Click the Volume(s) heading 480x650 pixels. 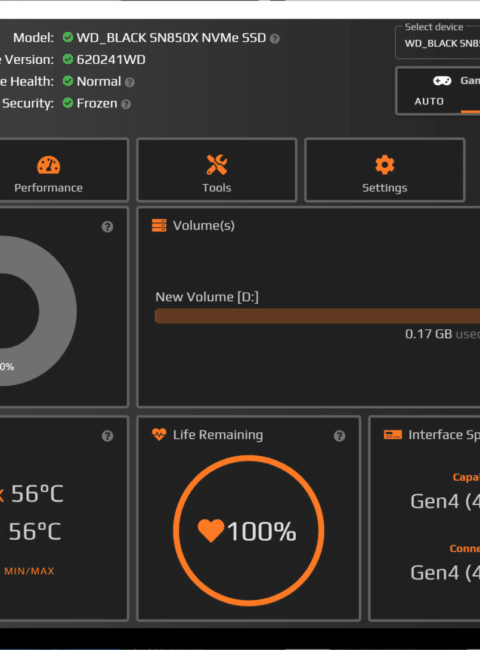coord(204,226)
